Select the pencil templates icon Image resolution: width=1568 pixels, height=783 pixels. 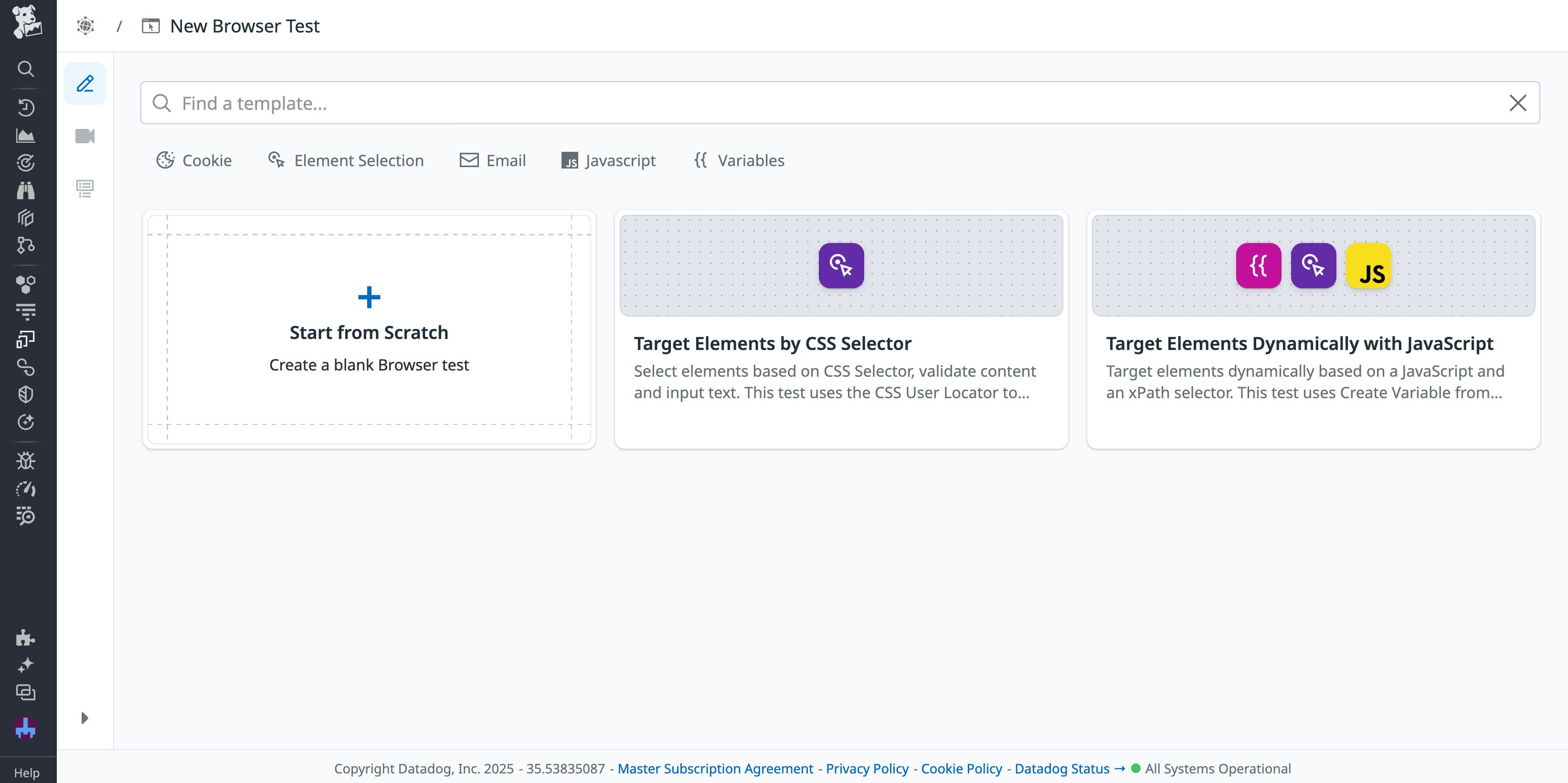[x=85, y=84]
